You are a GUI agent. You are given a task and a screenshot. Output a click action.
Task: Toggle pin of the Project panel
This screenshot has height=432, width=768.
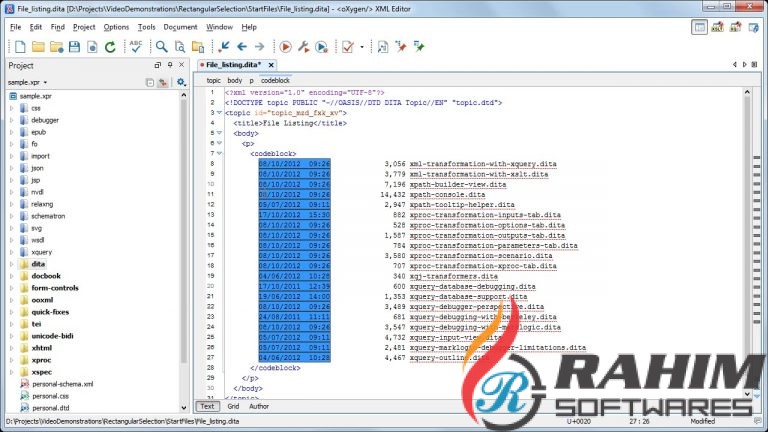[170, 65]
